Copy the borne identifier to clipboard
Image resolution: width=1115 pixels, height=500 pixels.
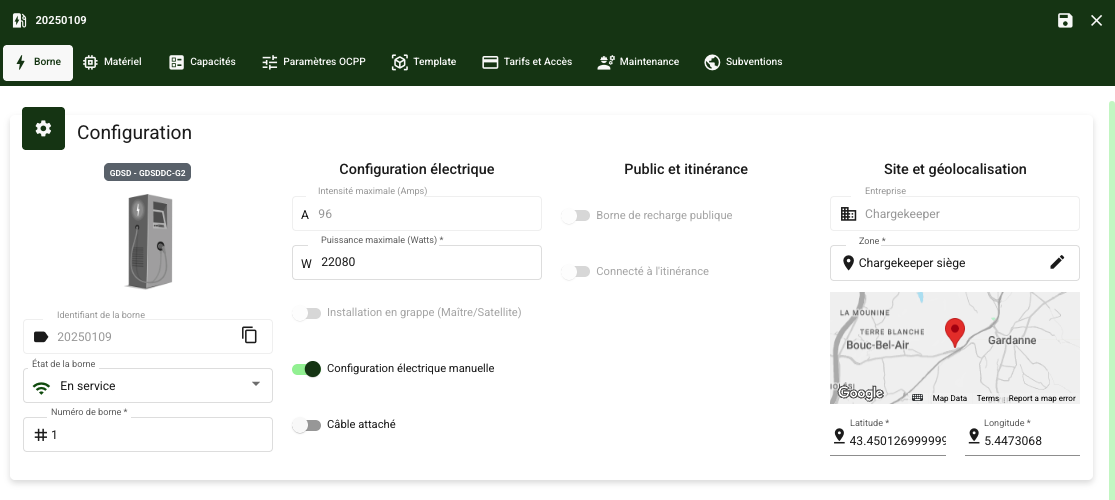(249, 336)
